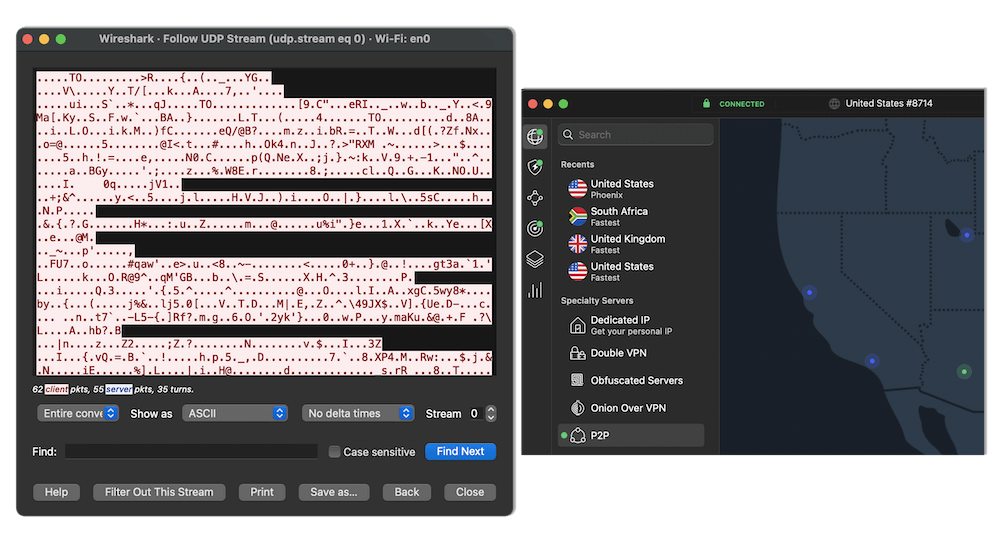1000x544 pixels.
Task: Click the P2P specialty server icon
Action: pos(578,436)
